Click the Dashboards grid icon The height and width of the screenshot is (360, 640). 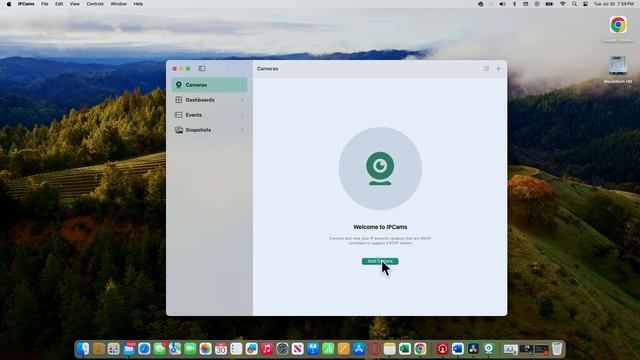click(178, 100)
